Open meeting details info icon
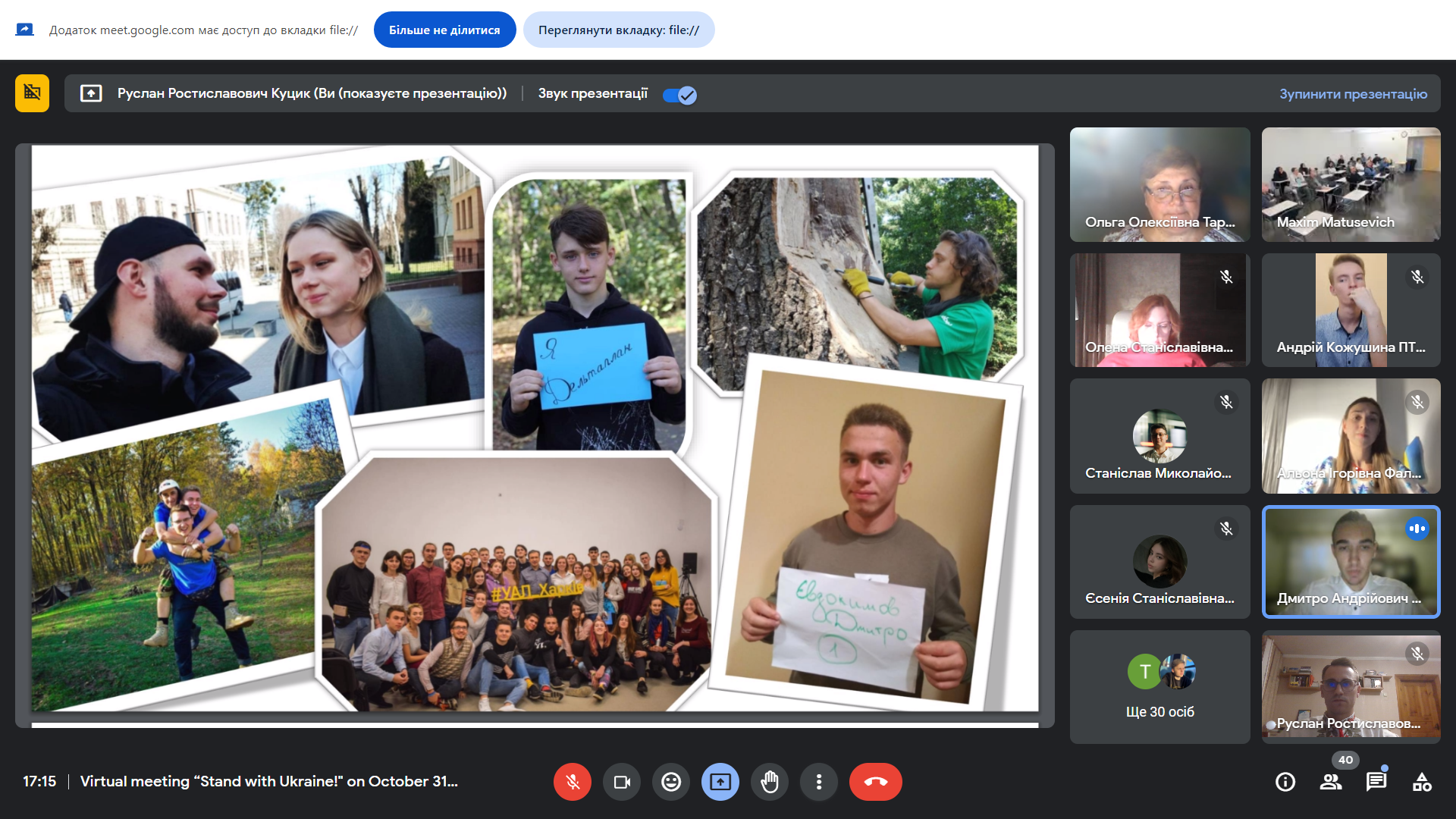This screenshot has height=819, width=1456. pyautogui.click(x=1285, y=782)
